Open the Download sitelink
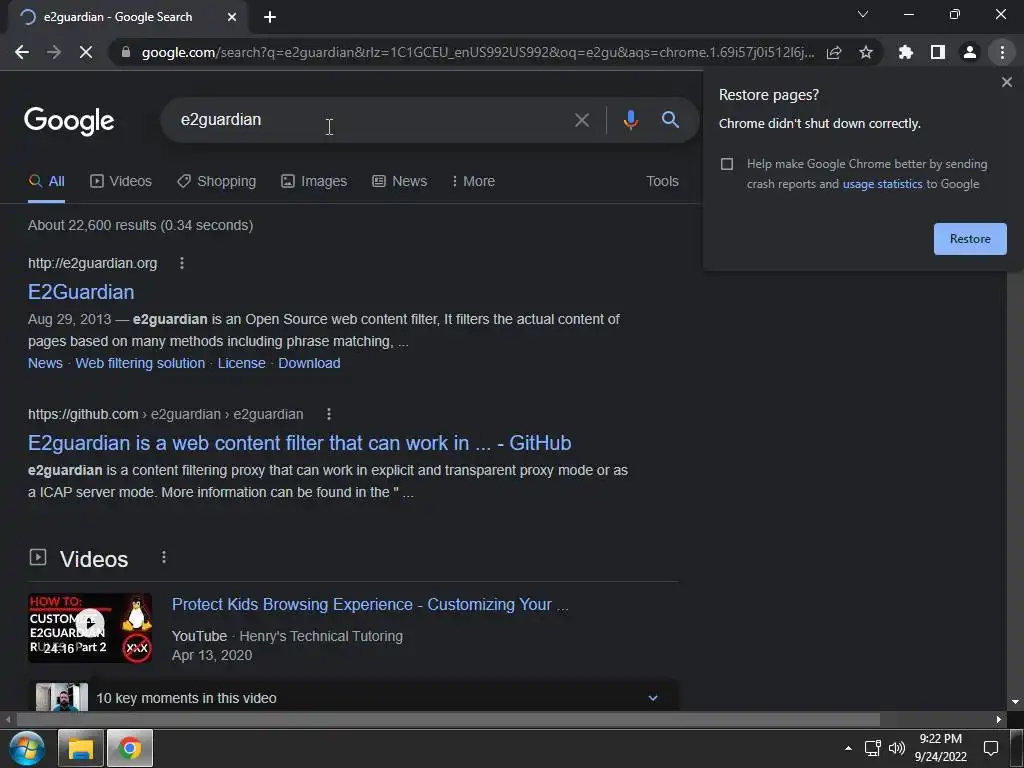The image size is (1024, 768). pyautogui.click(x=309, y=363)
